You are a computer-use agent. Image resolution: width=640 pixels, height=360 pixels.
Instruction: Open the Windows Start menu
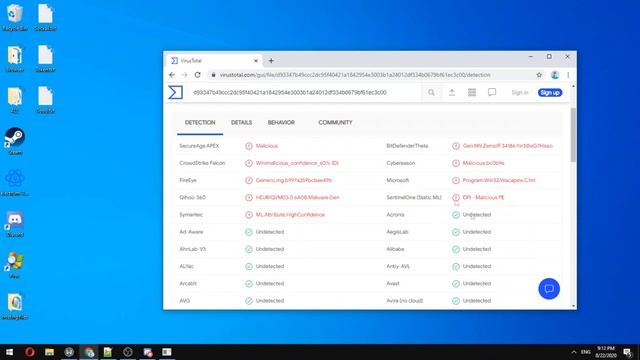tap(9, 352)
